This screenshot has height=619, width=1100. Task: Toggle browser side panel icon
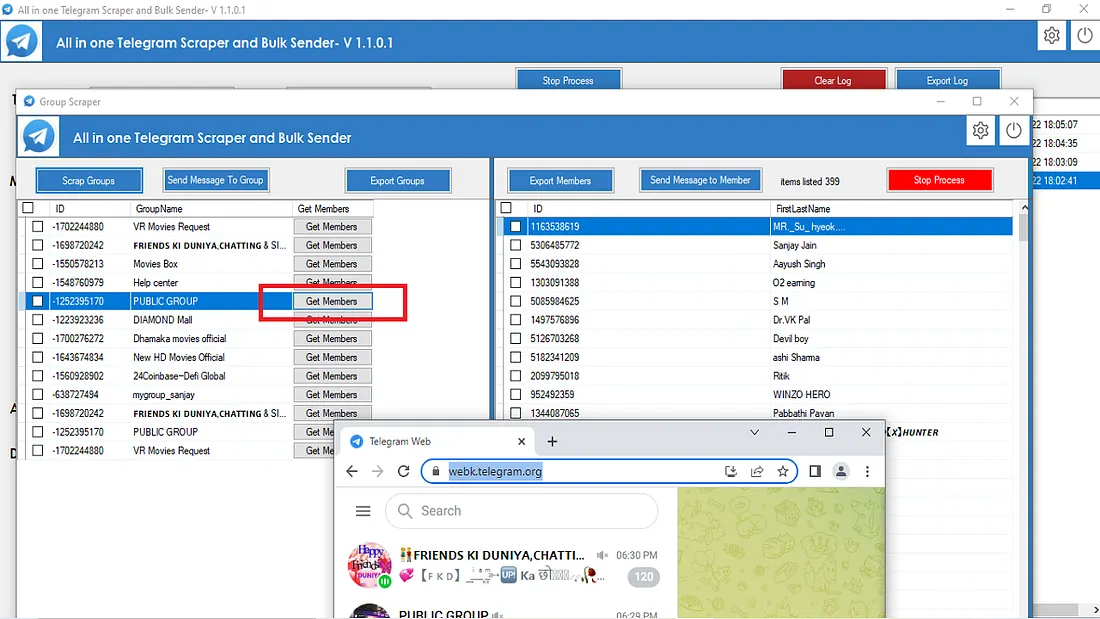(814, 471)
